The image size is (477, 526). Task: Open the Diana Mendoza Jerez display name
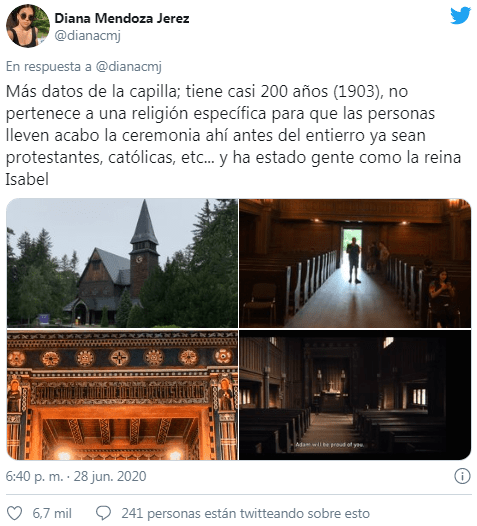pos(122,18)
